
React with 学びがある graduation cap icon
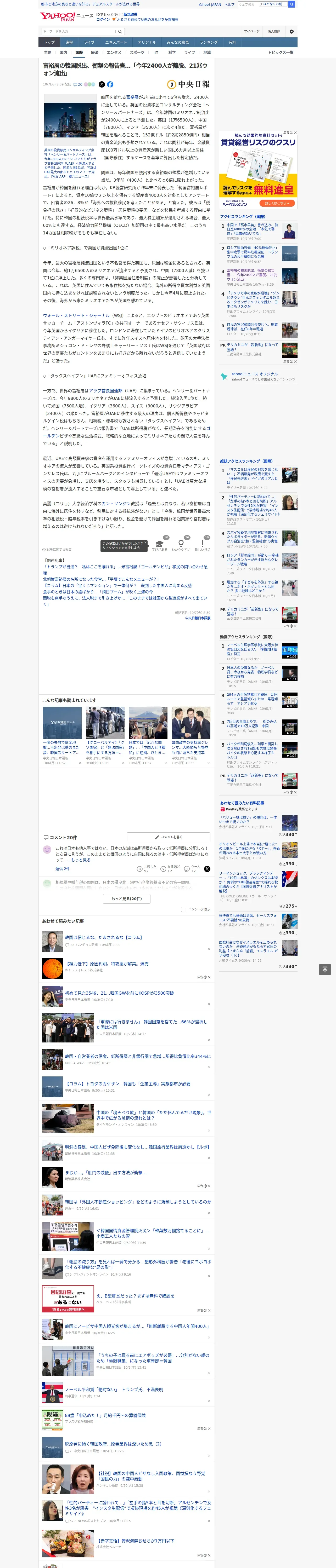tap(160, 543)
